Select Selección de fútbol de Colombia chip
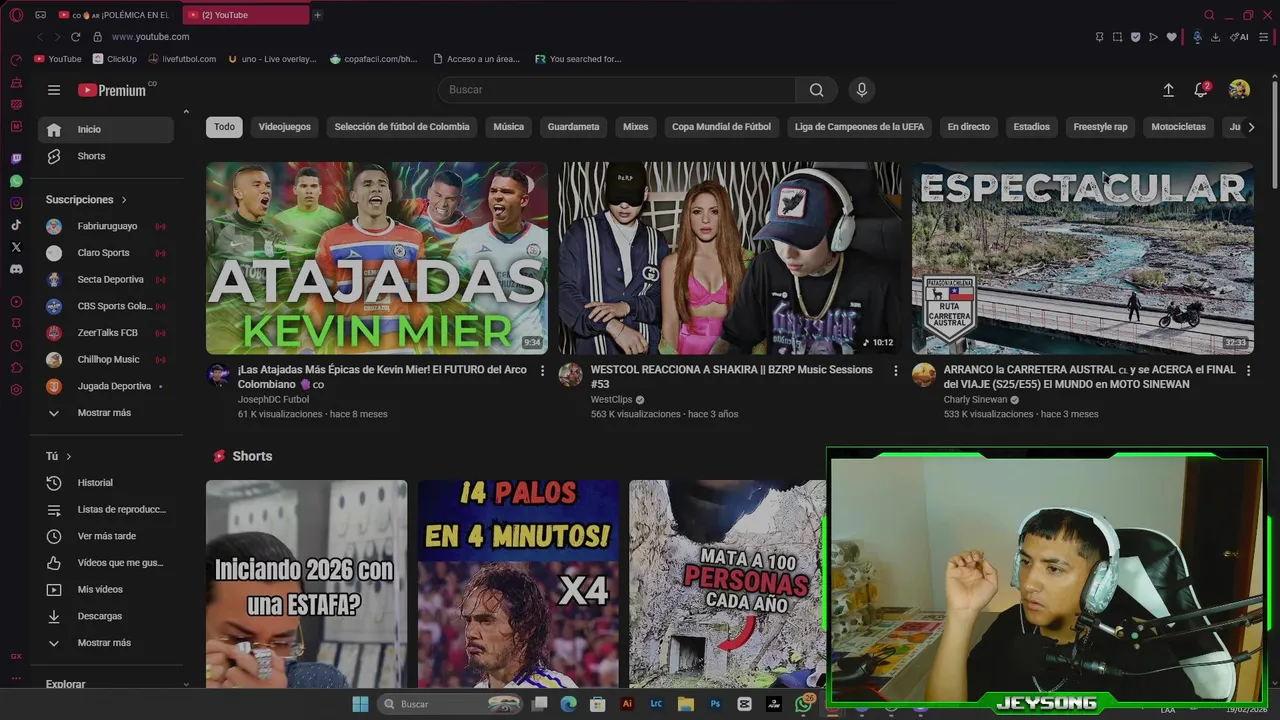This screenshot has width=1280, height=720. click(402, 127)
